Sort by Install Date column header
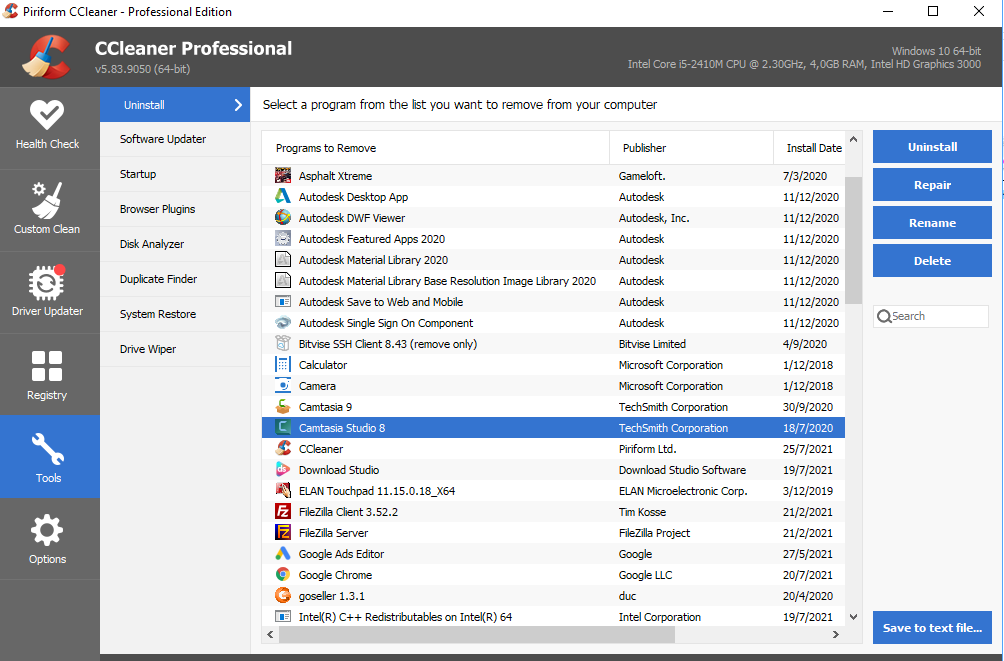 point(810,148)
